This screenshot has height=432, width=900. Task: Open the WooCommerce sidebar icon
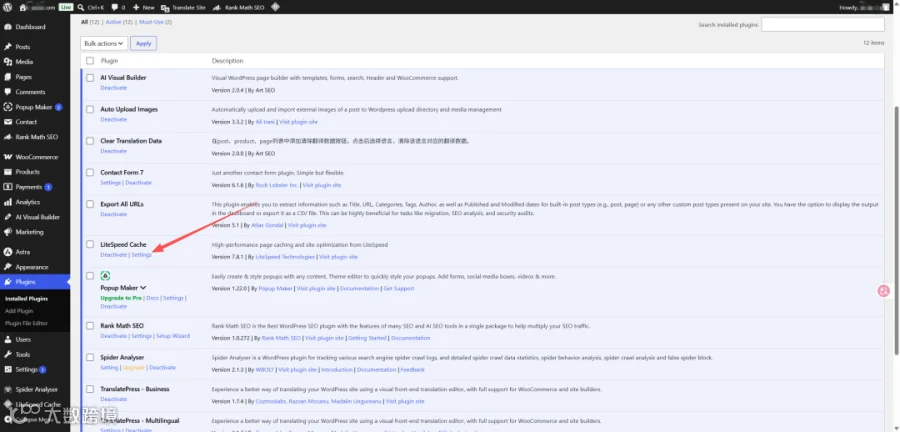coord(7,157)
